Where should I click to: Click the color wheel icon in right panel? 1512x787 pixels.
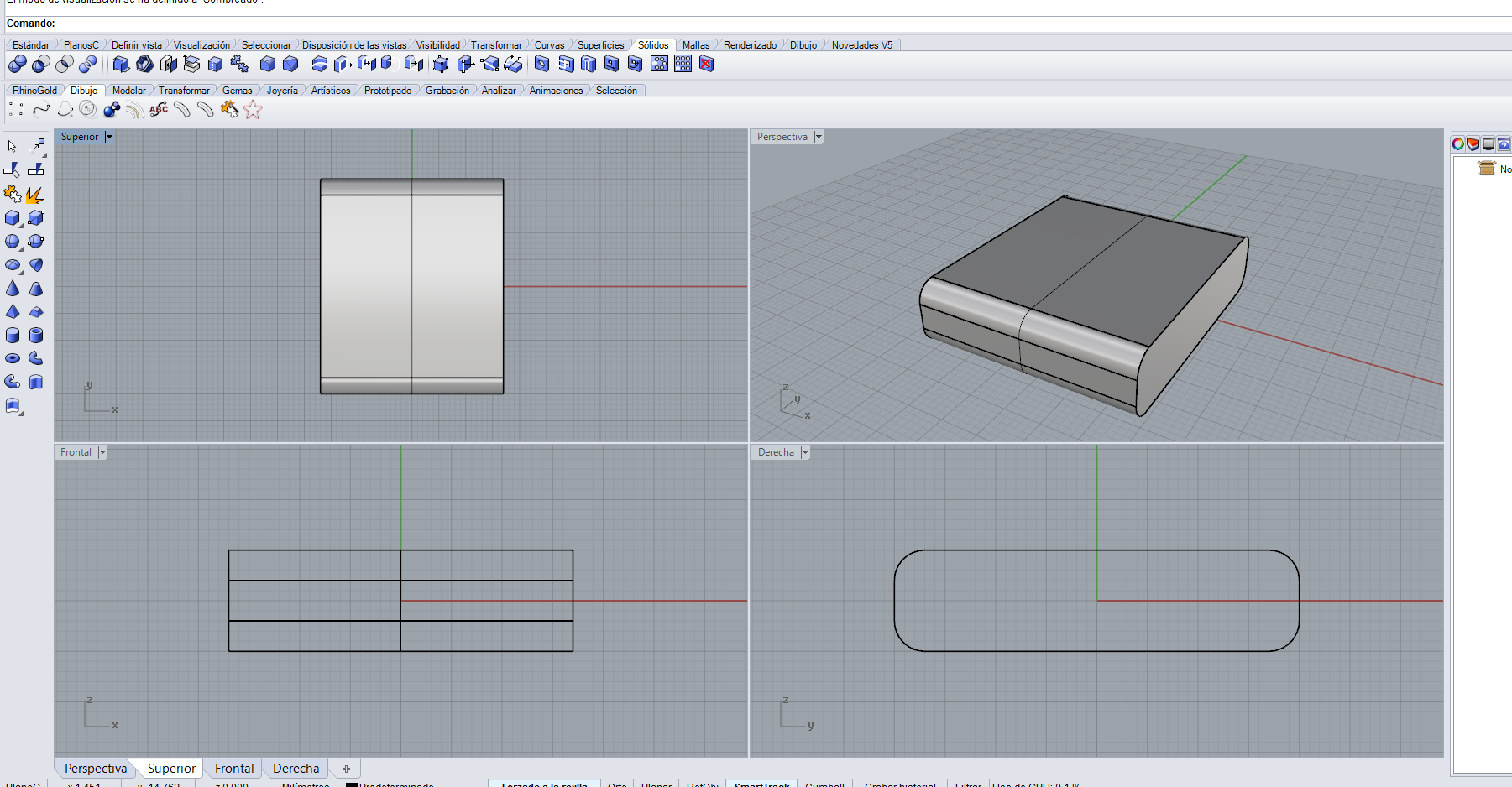point(1458,144)
